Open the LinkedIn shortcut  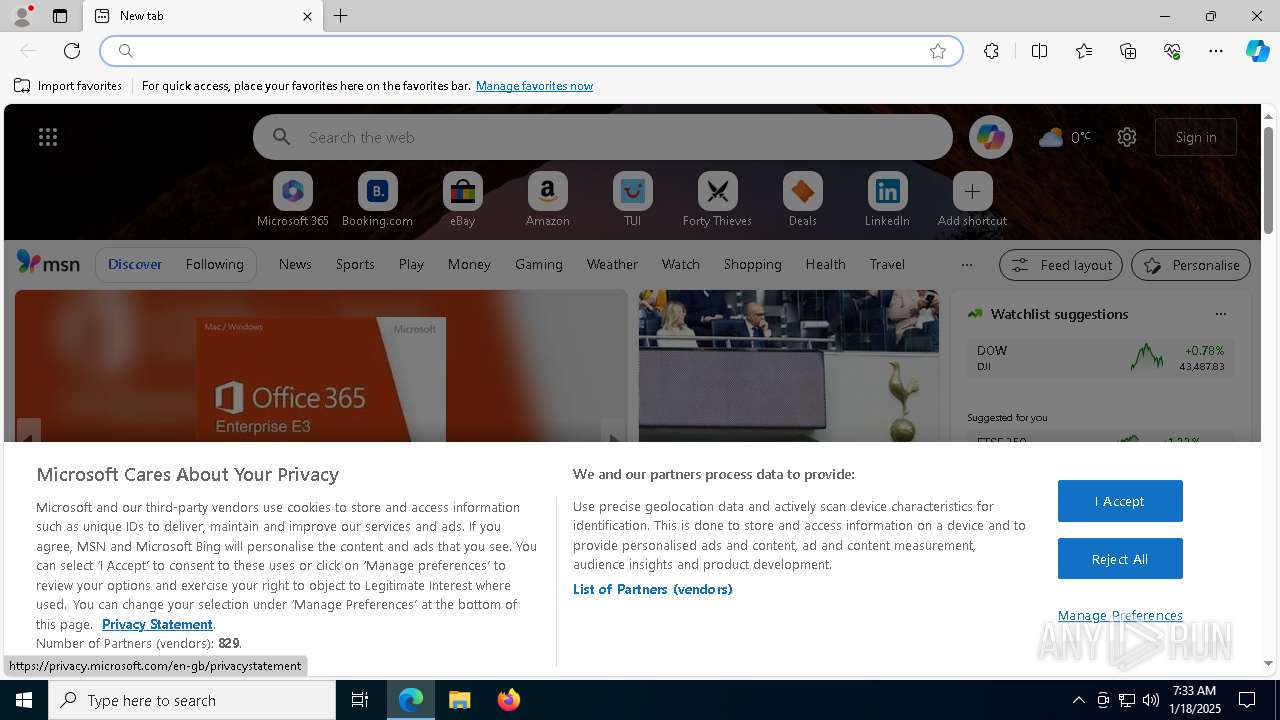(887, 199)
